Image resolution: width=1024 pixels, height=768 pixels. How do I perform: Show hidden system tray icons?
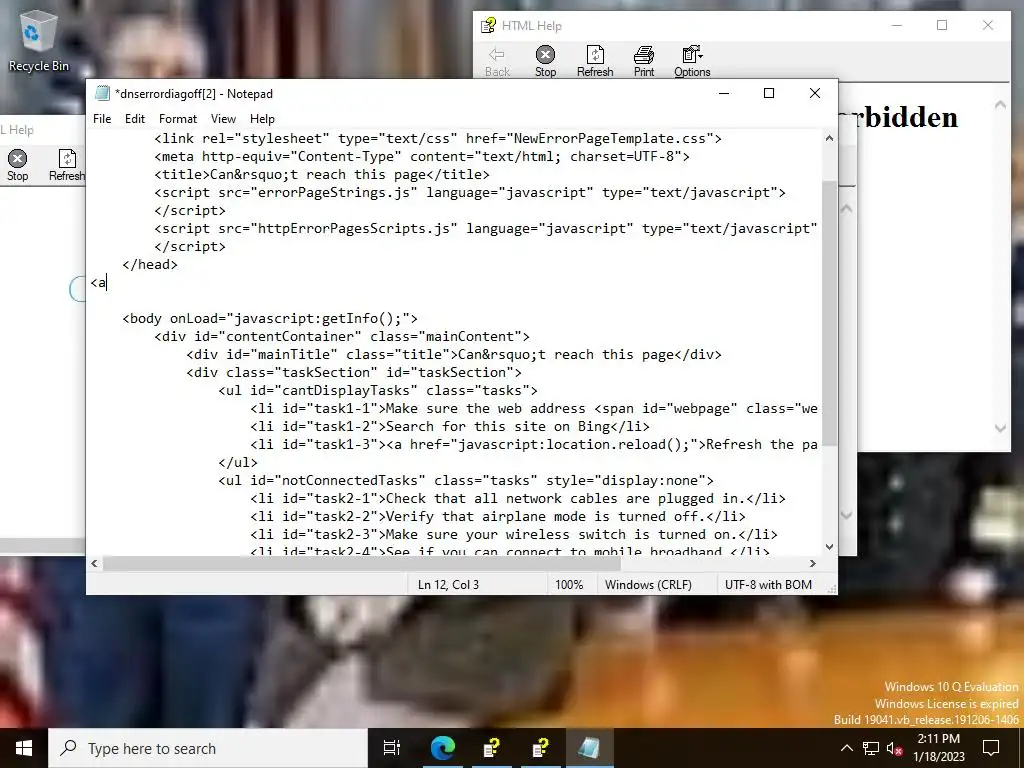pyautogui.click(x=846, y=748)
